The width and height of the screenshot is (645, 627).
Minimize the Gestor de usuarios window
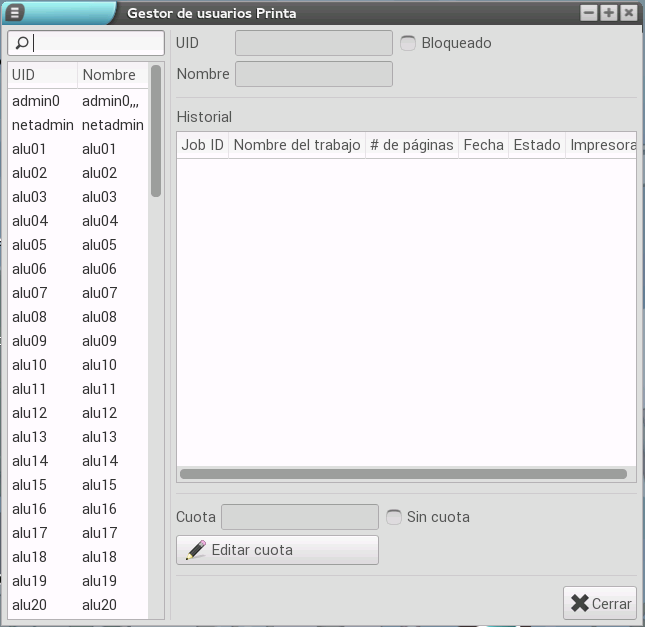[589, 13]
